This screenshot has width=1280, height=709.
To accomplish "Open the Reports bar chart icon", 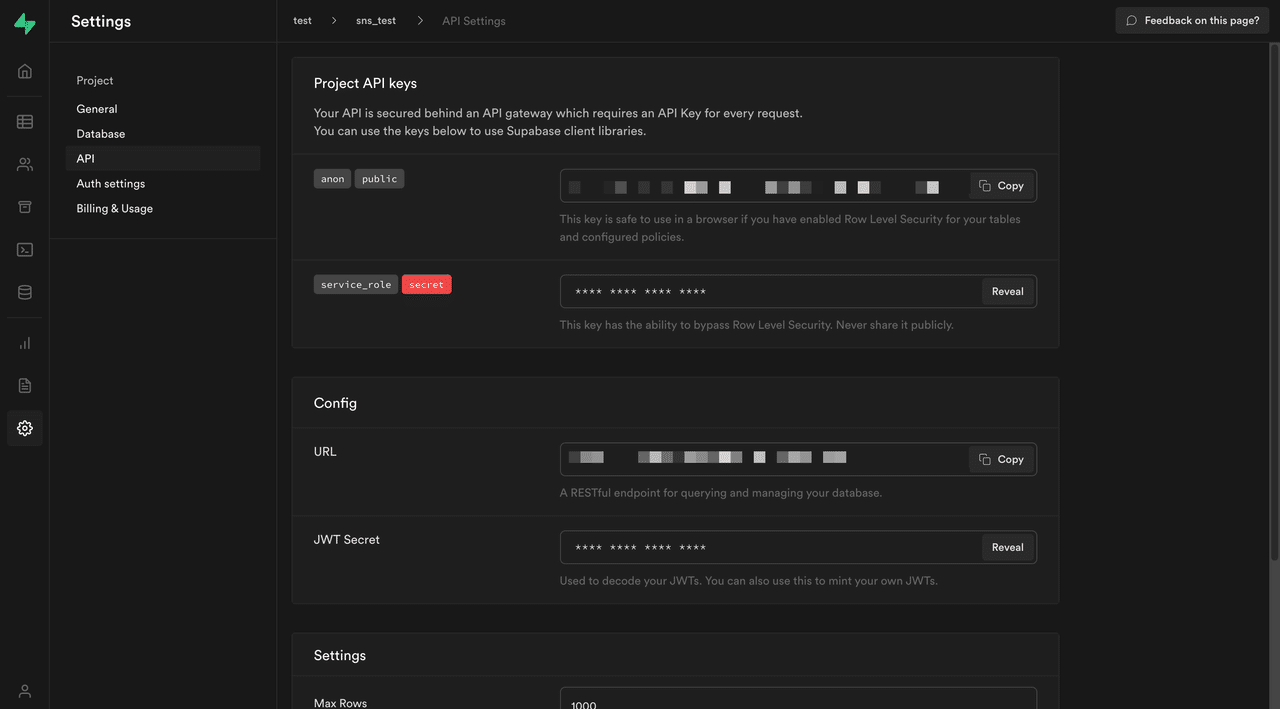I will point(25,343).
